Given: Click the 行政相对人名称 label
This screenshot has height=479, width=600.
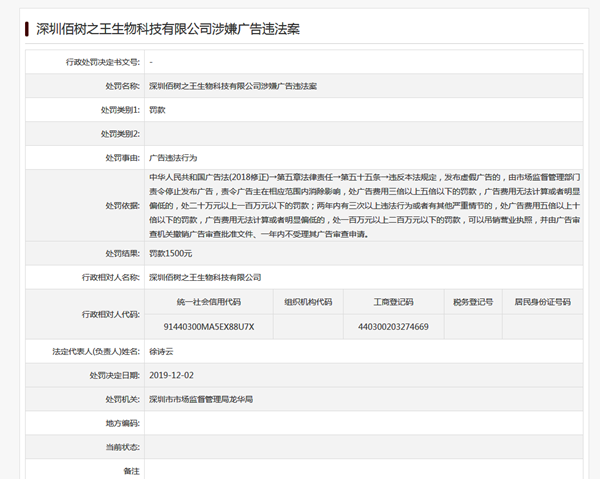Looking at the screenshot, I should (x=111, y=277).
